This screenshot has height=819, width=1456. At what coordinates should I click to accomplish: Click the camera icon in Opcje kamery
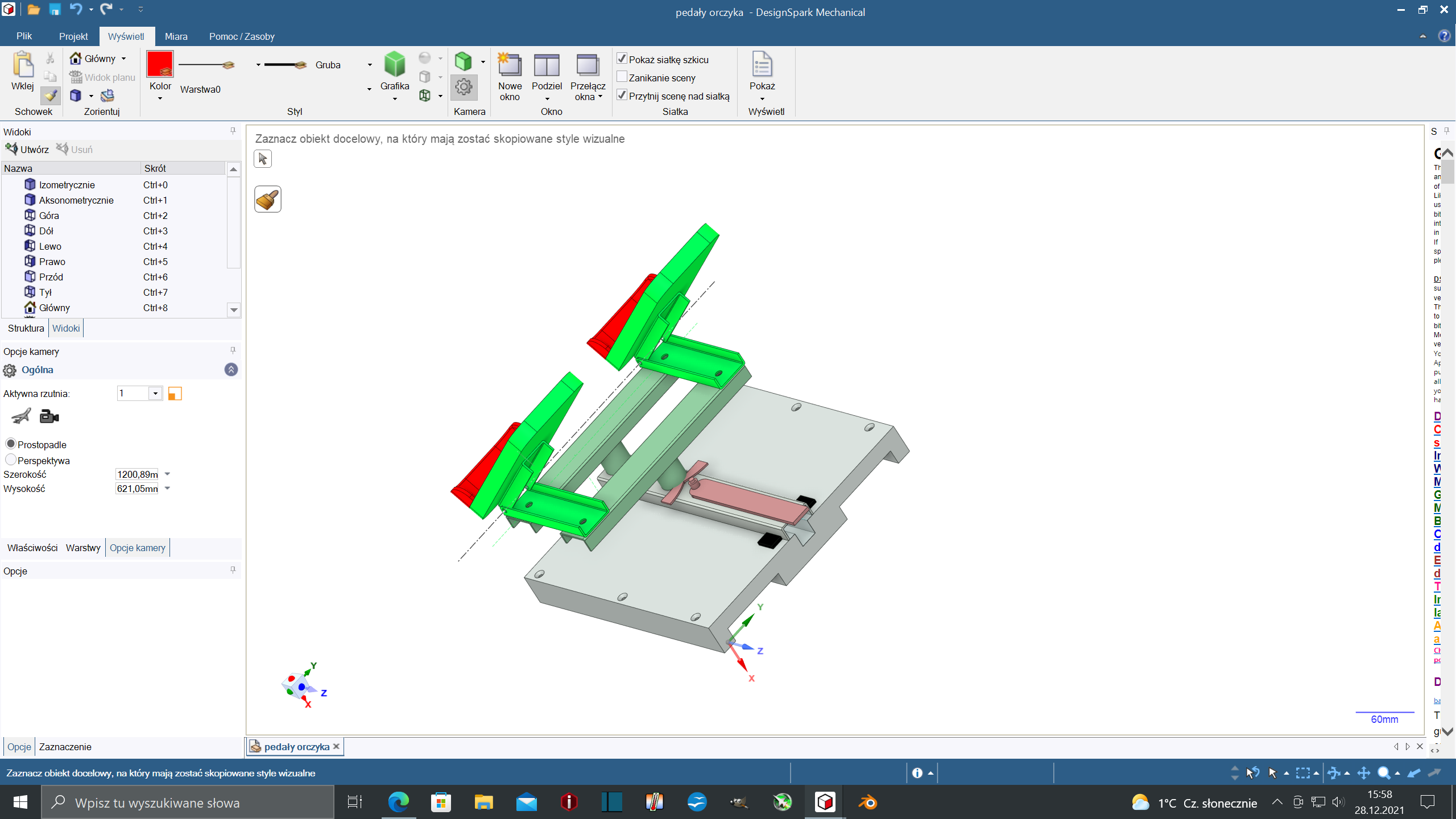(49, 417)
